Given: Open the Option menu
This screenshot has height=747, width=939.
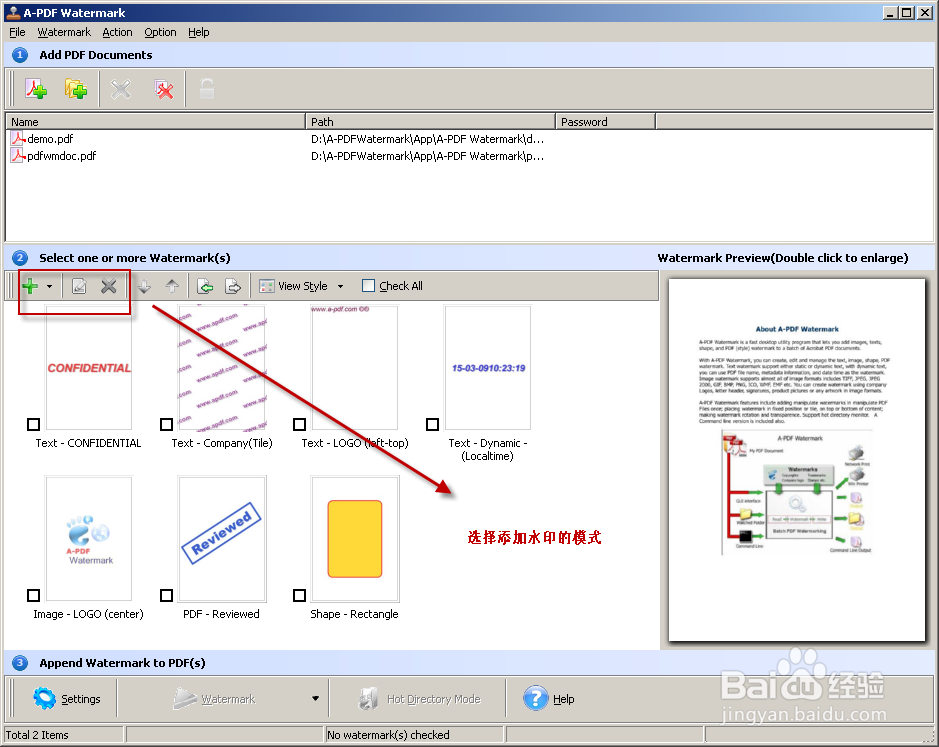Looking at the screenshot, I should (160, 32).
